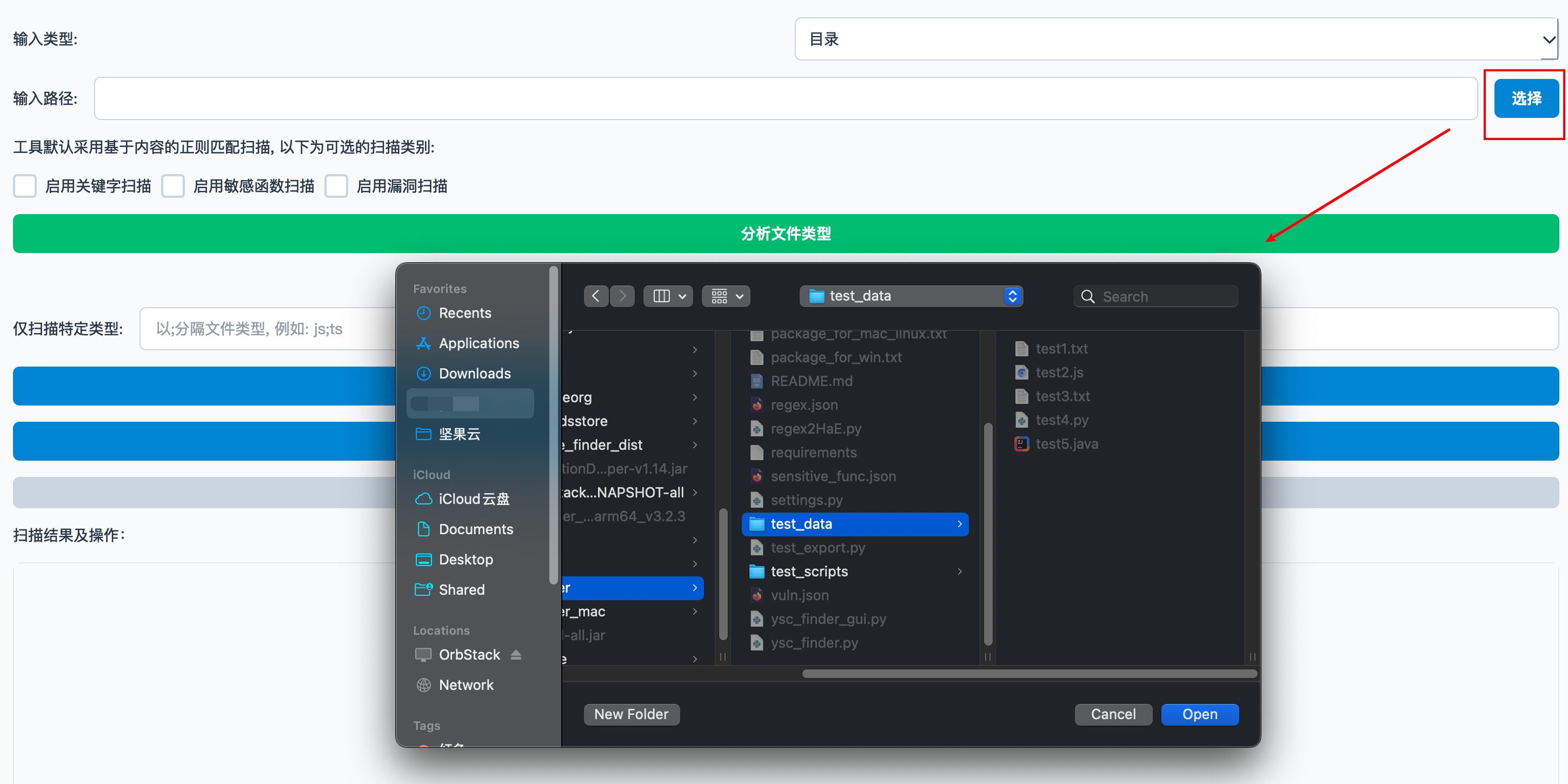This screenshot has width=1568, height=784.
Task: Click the Recents clock icon
Action: click(424, 313)
